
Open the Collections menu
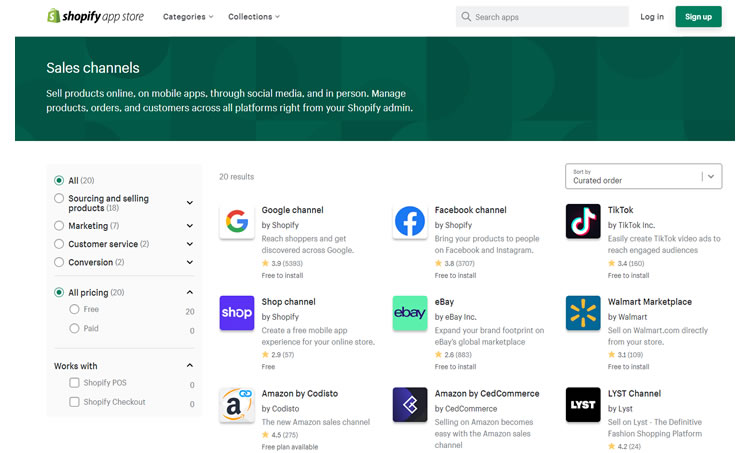pos(254,17)
